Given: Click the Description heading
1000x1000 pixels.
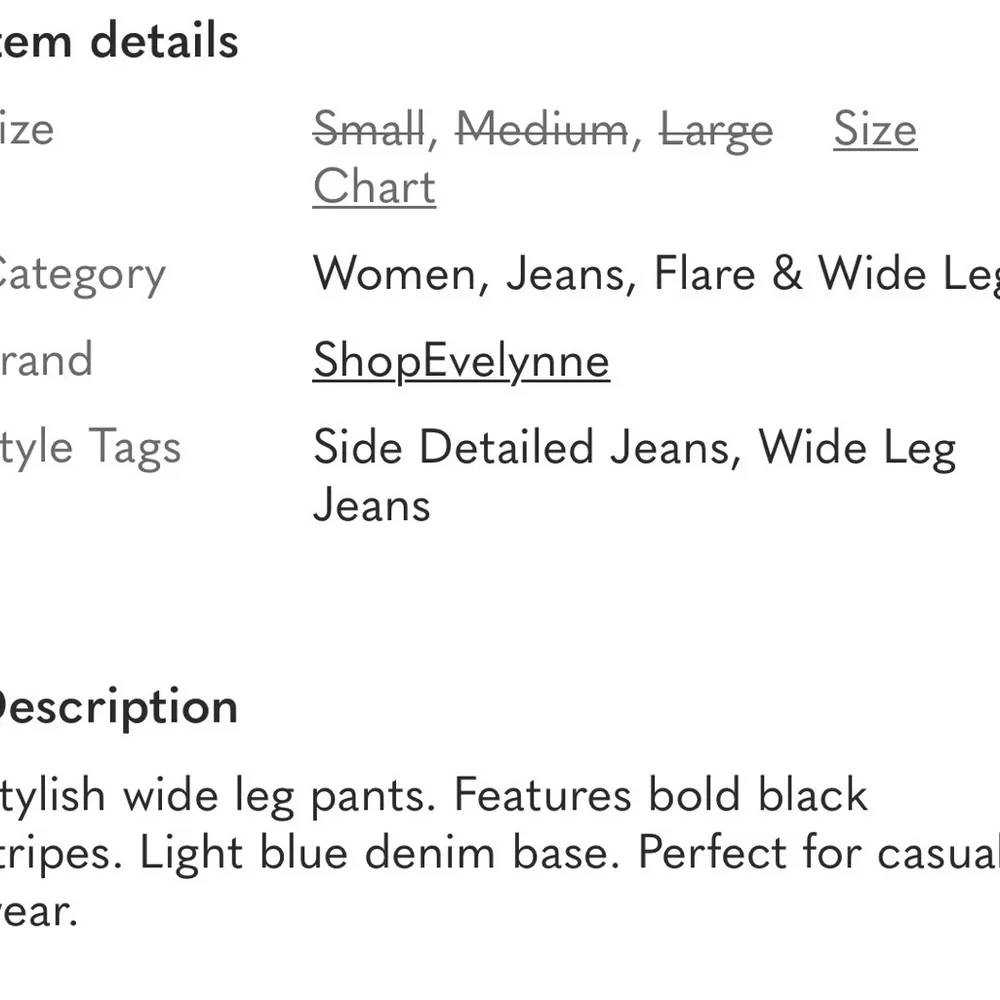Looking at the screenshot, I should pyautogui.click(x=119, y=705).
